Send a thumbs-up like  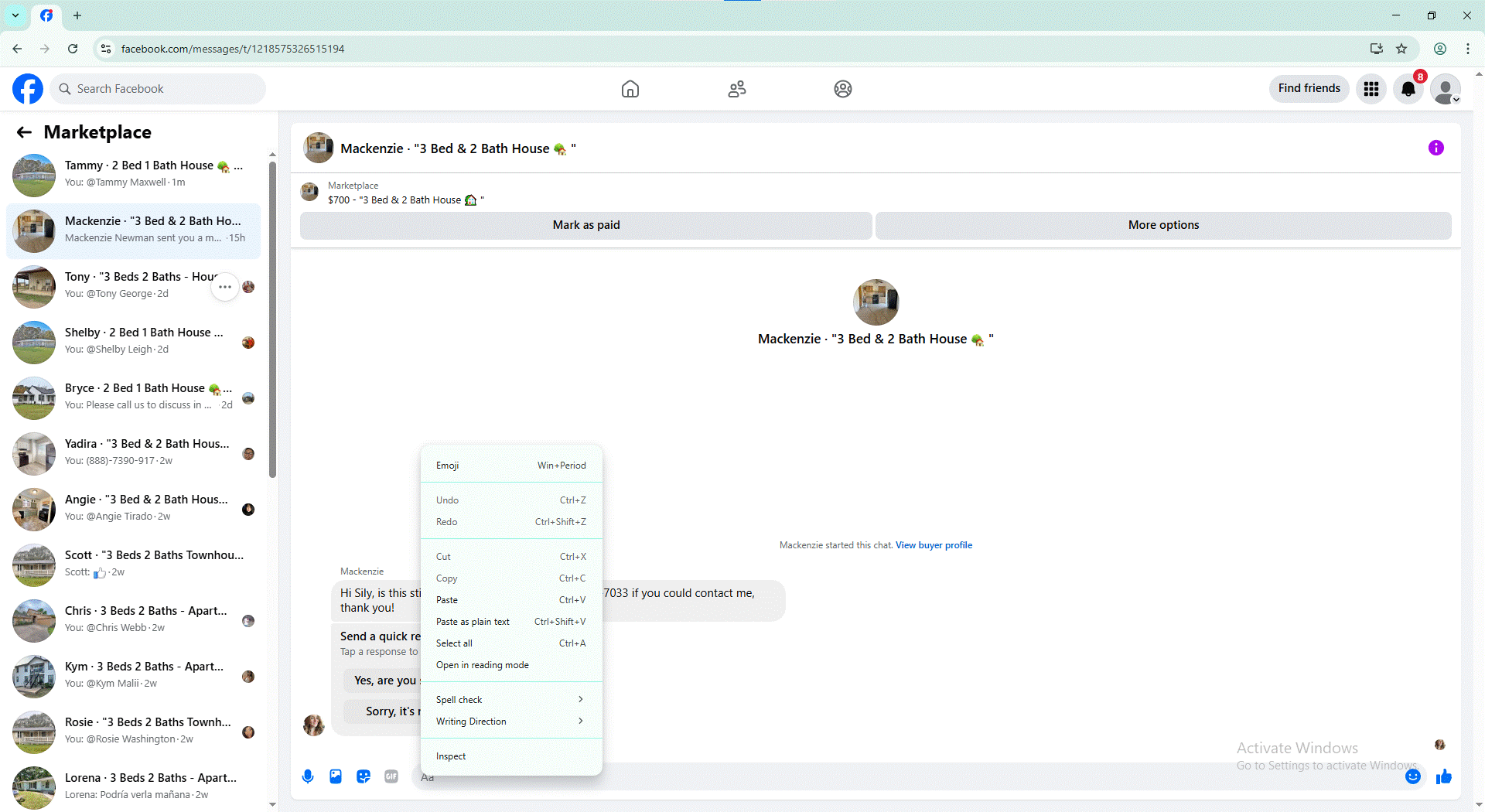(x=1444, y=776)
